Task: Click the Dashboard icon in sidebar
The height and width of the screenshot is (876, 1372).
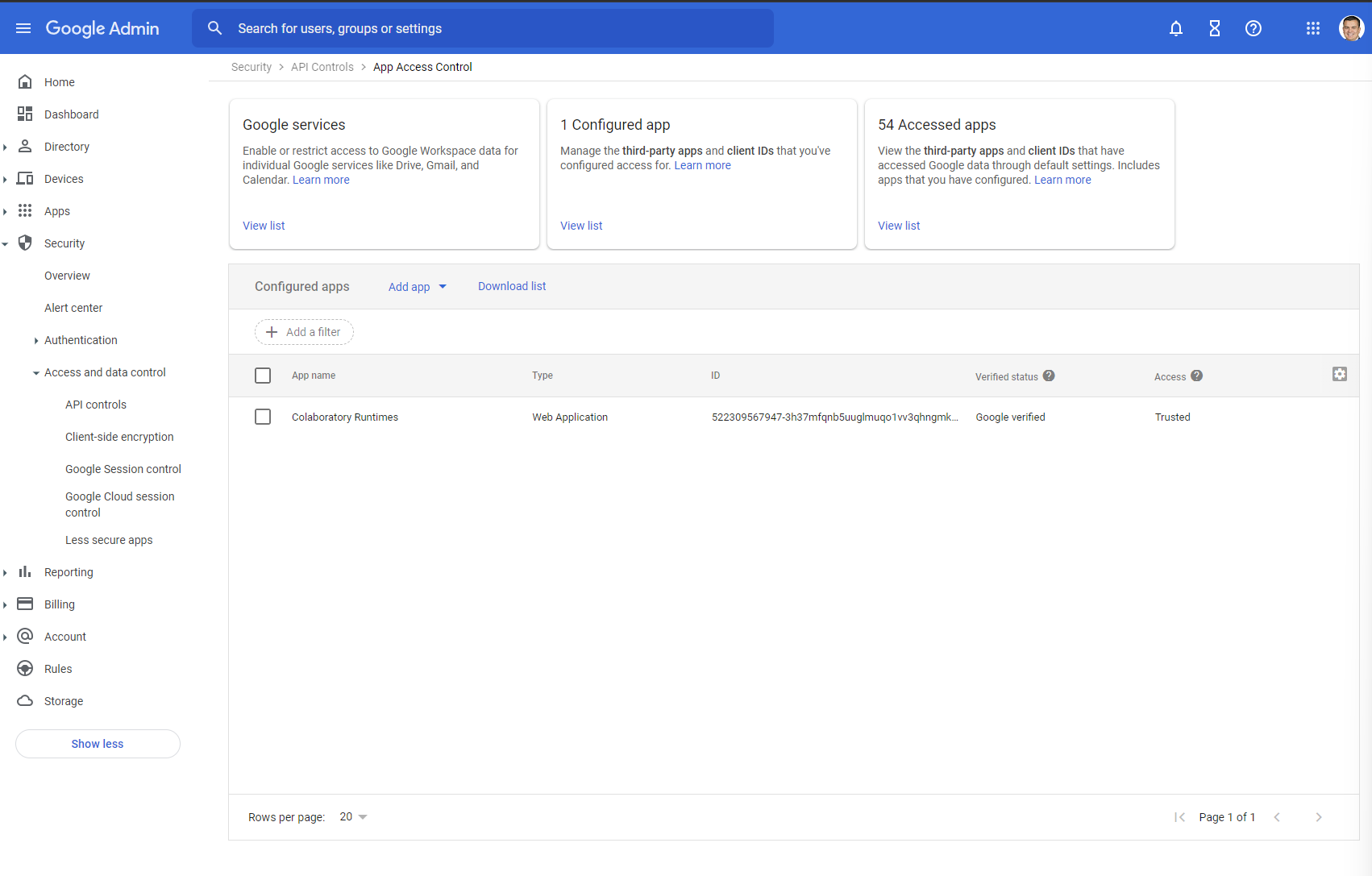Action: [x=25, y=114]
